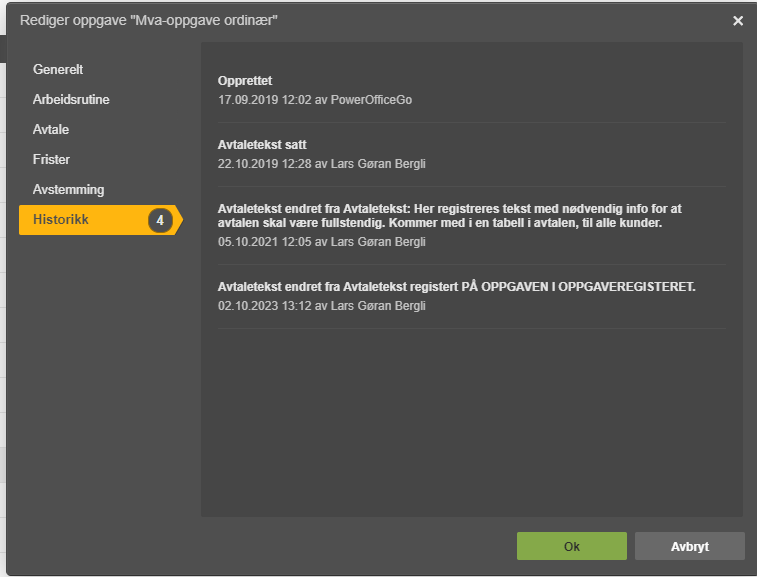Open the Generelt section

click(58, 70)
